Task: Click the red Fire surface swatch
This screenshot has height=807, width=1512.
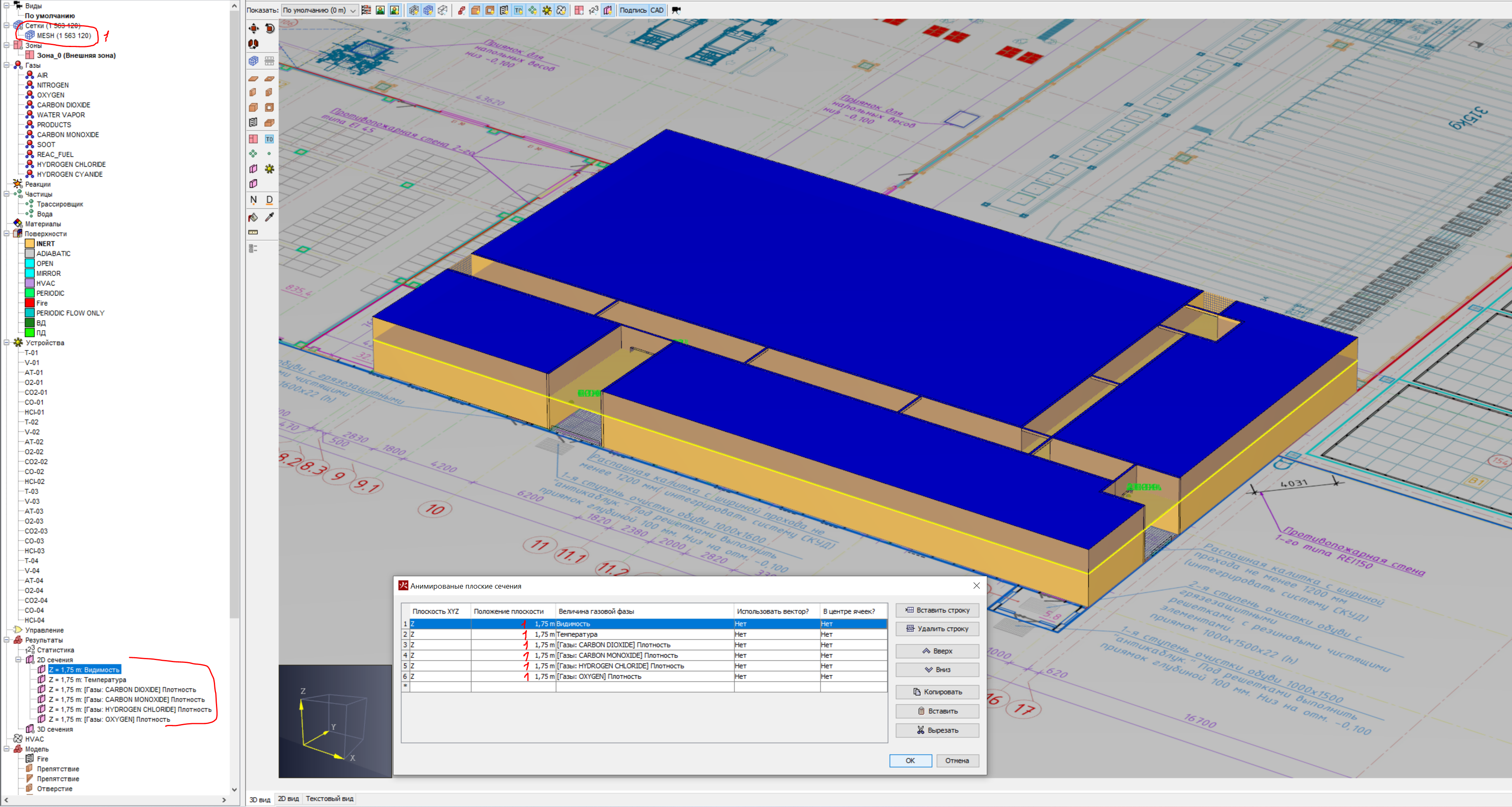Action: pyautogui.click(x=29, y=303)
